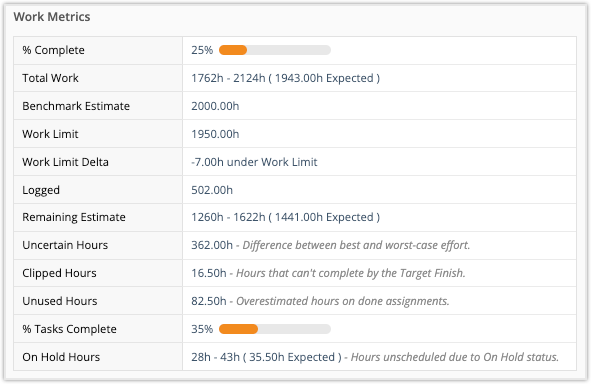Click the Work Limit value 1950.00h
The width and height of the screenshot is (591, 384).
coord(215,134)
